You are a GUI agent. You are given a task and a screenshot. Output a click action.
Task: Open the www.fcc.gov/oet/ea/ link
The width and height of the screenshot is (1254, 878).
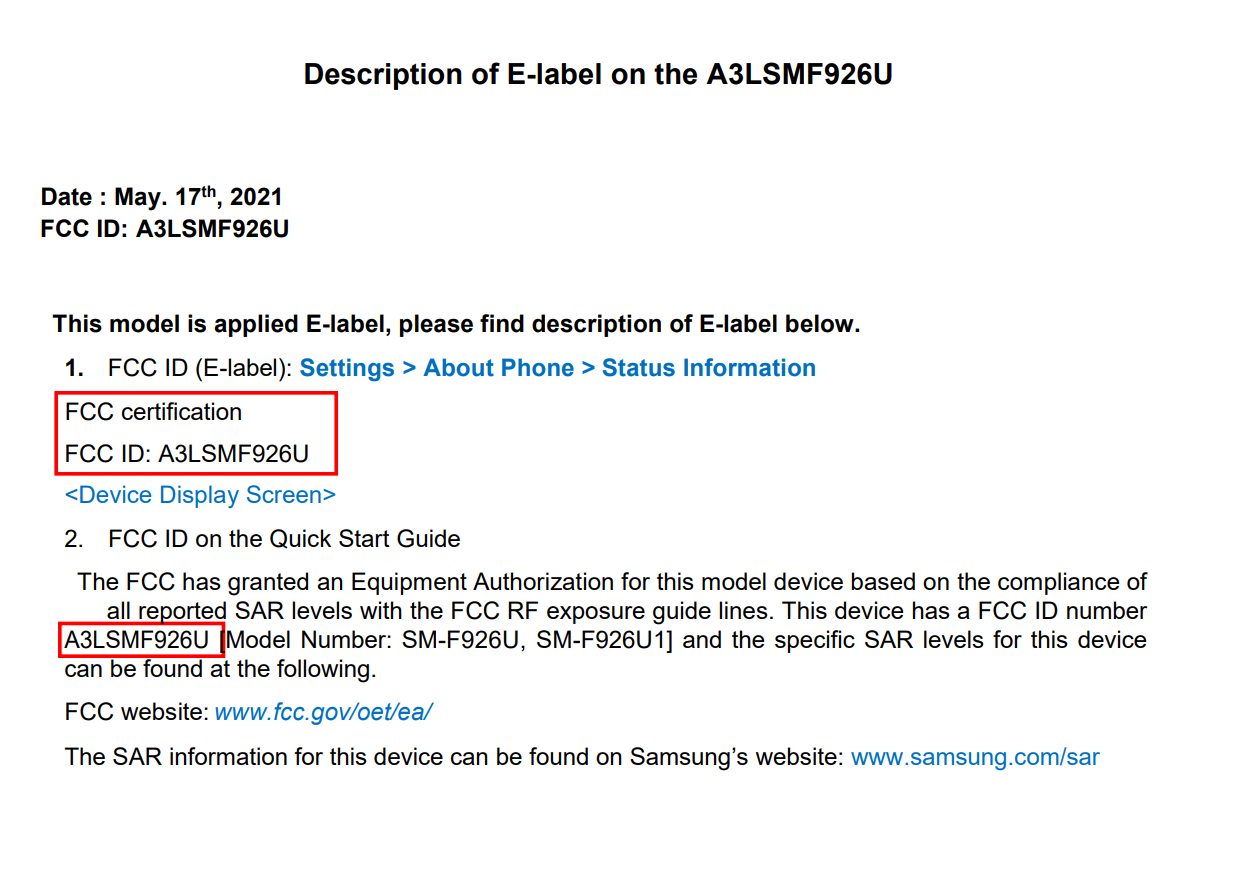[324, 712]
